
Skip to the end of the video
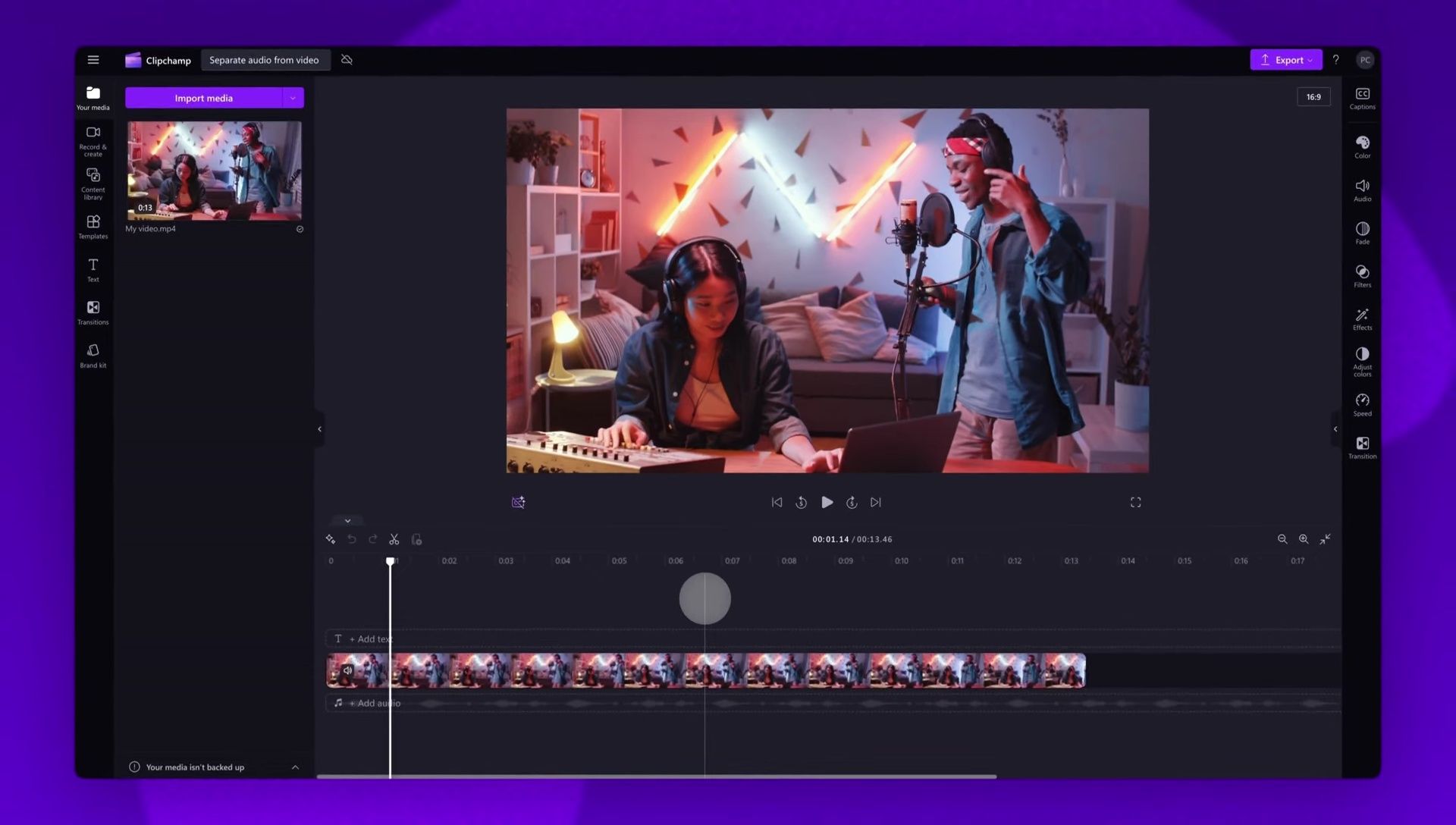[x=876, y=502]
